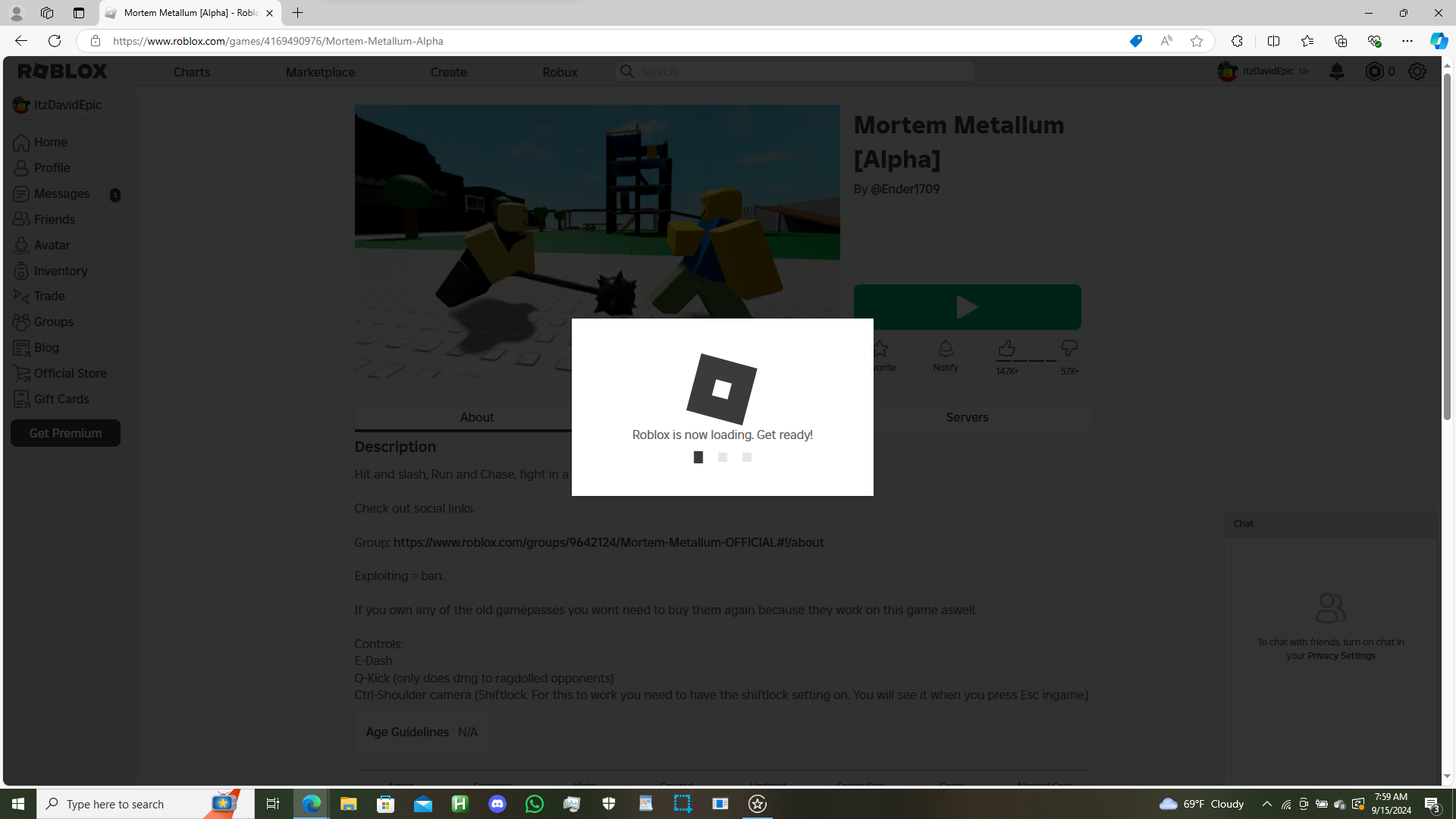Open Discord from taskbar
Viewport: 1456px width, 819px height.
(x=497, y=804)
